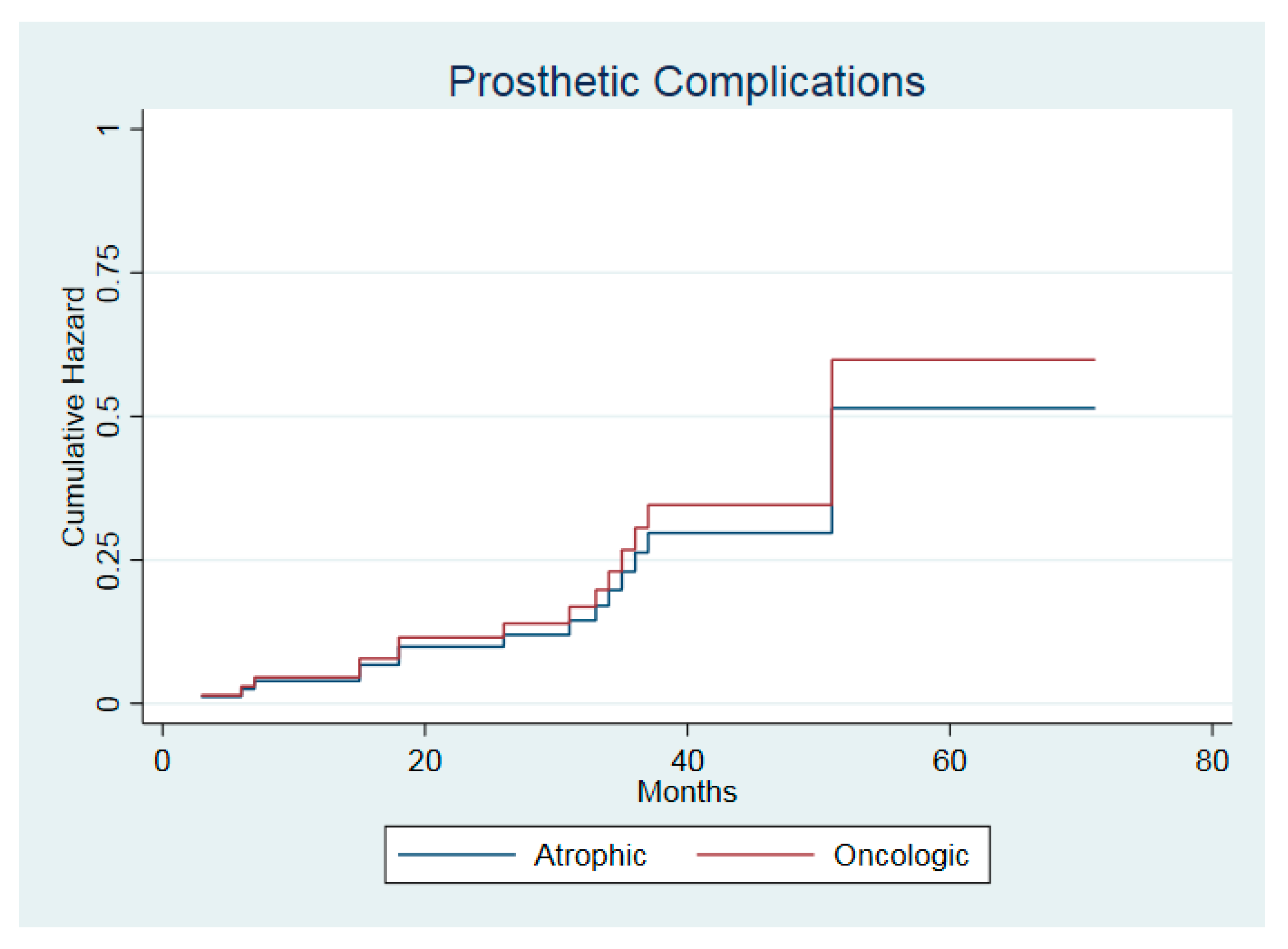Click the "Prosthetic Complications" chart title

pos(686,82)
